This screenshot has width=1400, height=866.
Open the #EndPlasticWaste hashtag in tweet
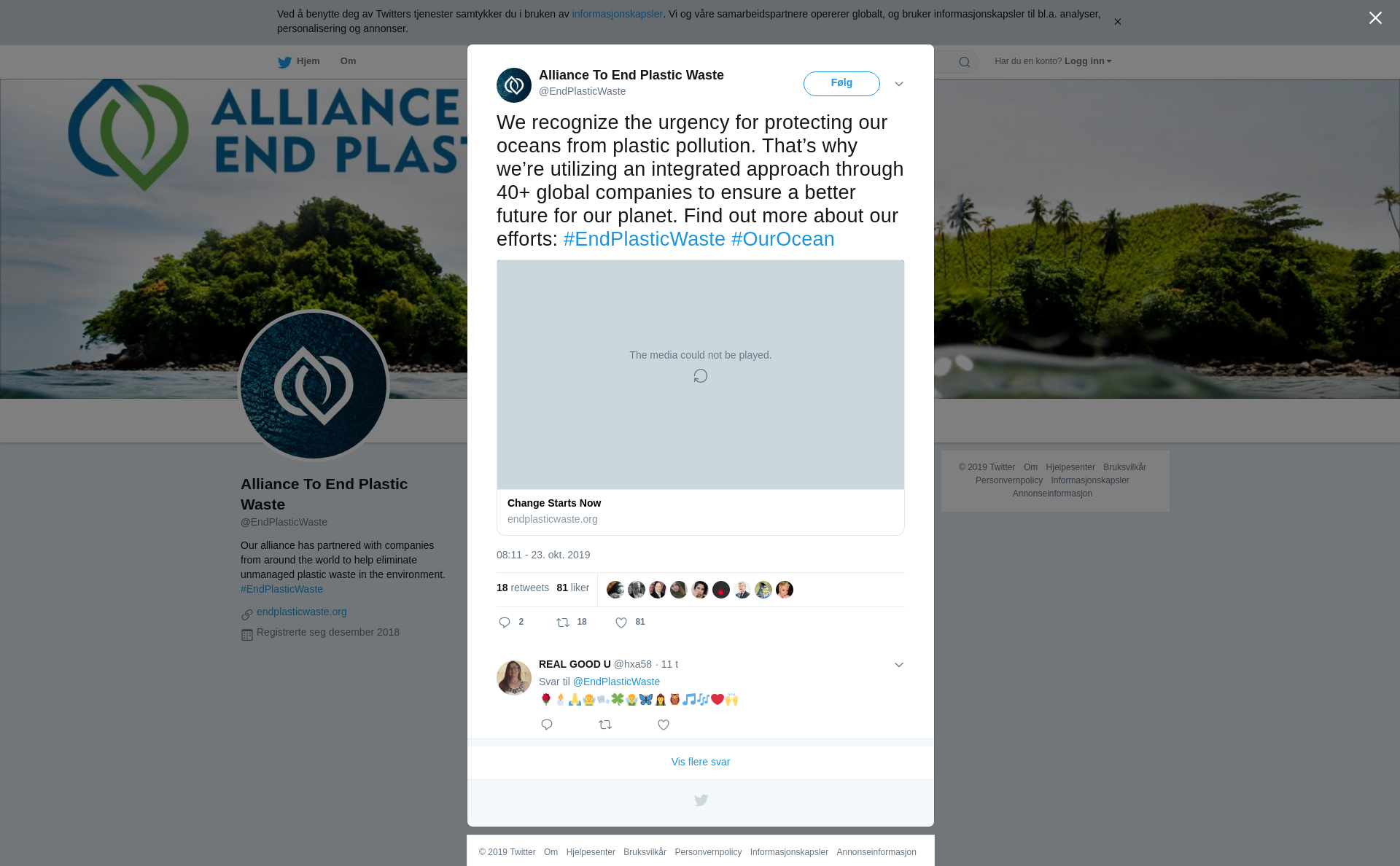pos(645,239)
